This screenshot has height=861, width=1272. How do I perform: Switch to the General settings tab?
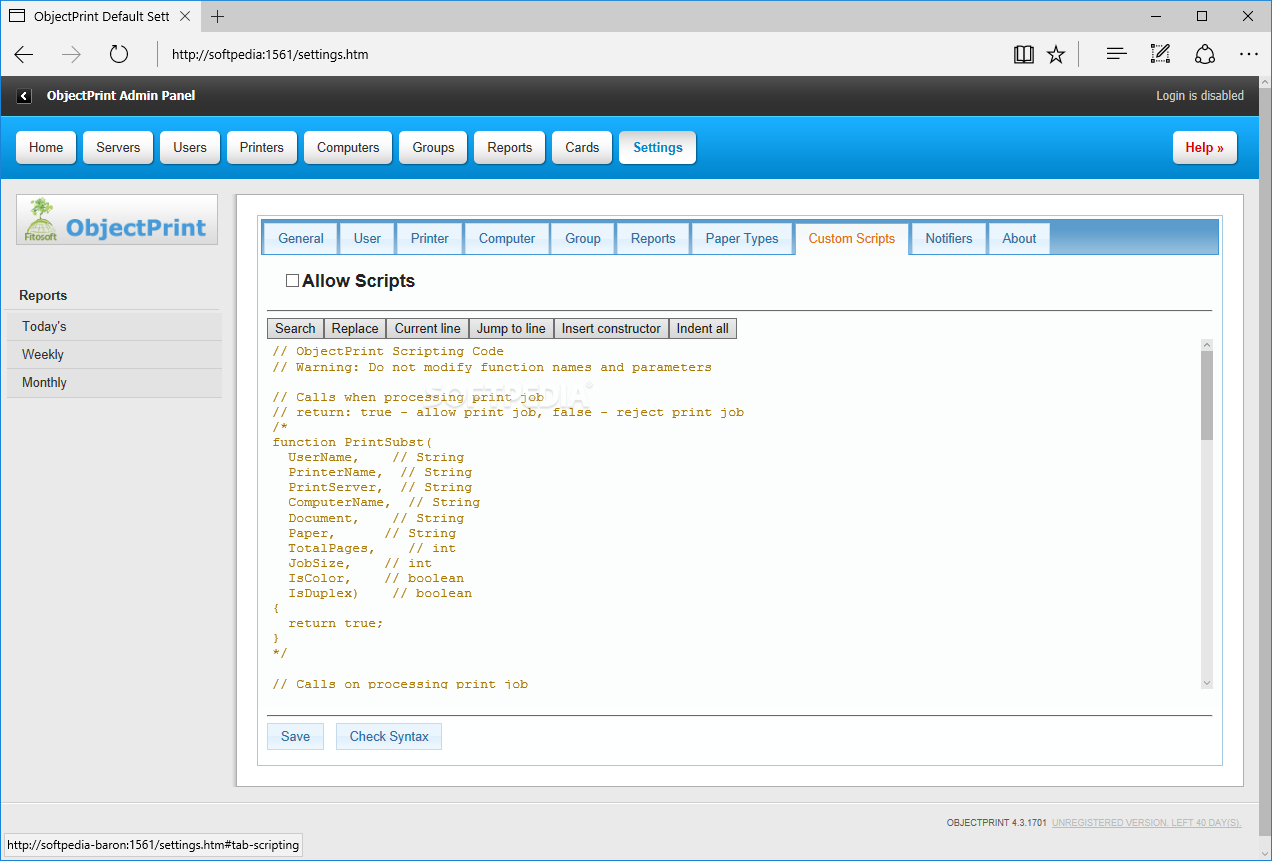point(301,238)
